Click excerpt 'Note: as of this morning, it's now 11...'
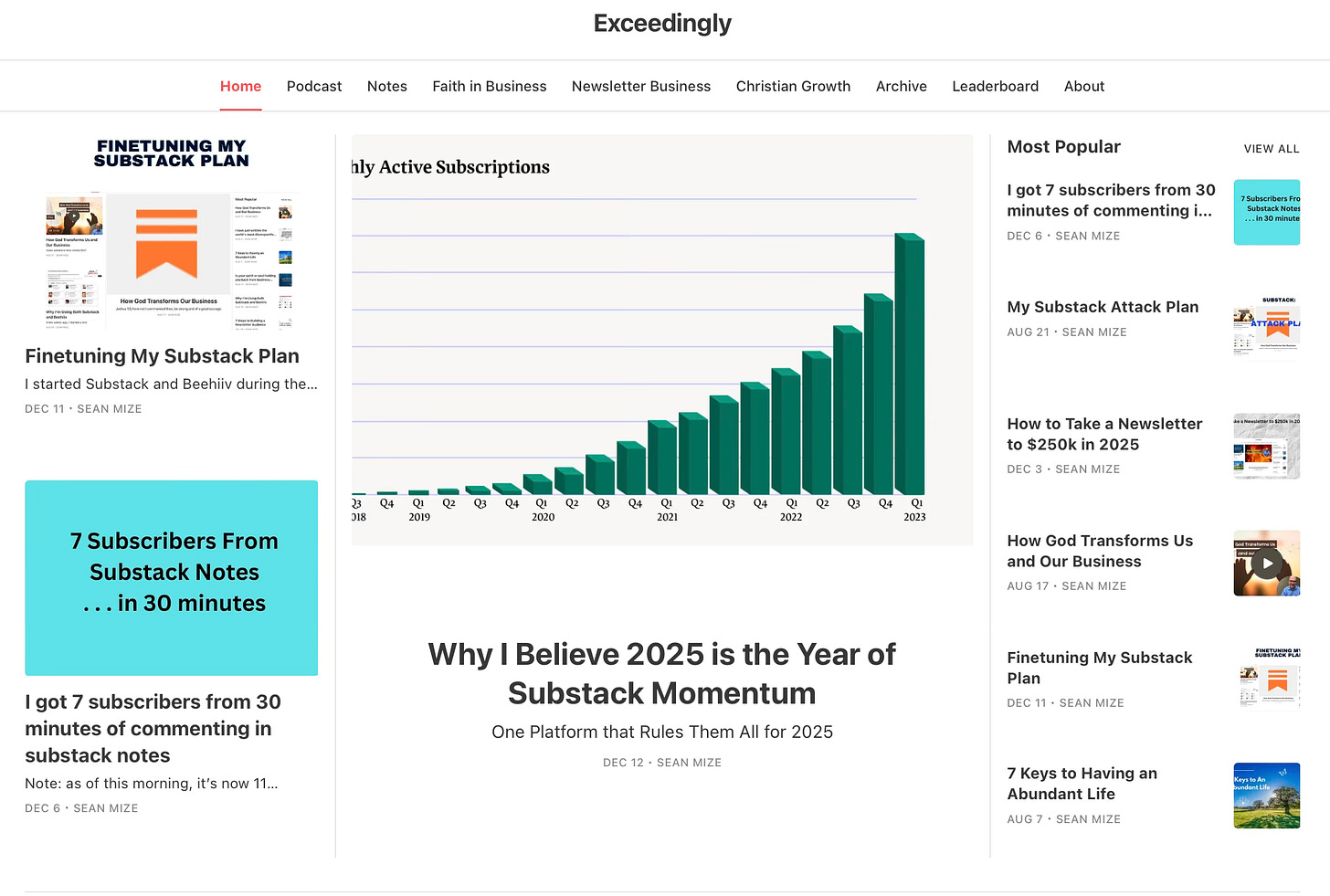 tap(152, 783)
